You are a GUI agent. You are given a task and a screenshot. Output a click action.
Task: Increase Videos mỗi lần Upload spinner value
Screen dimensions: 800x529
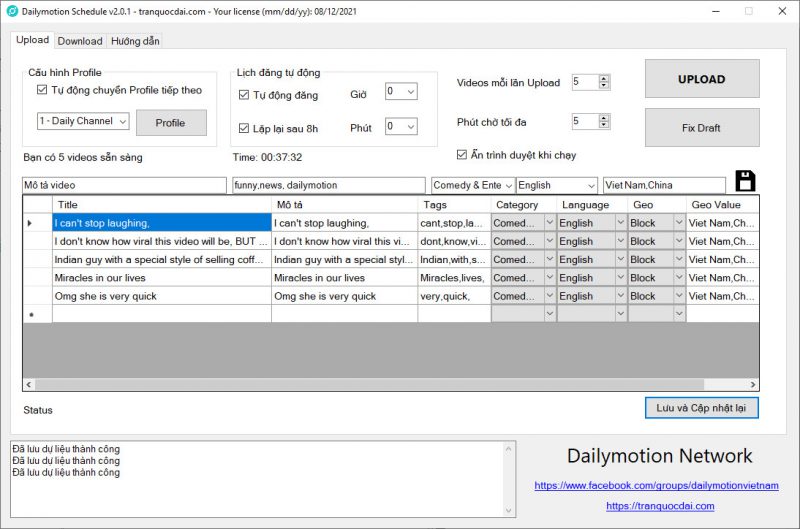coord(604,79)
